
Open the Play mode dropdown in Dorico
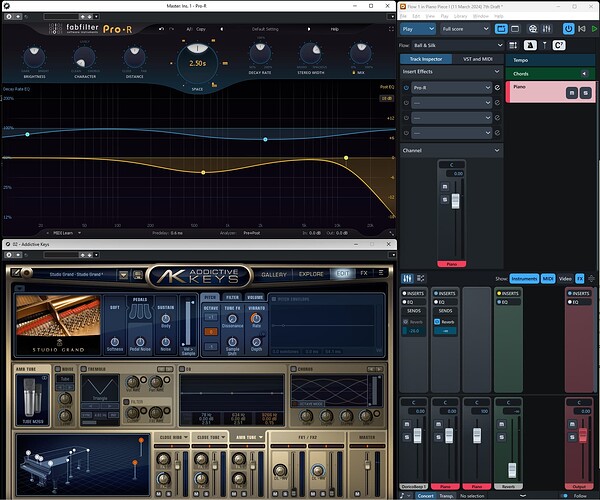(418, 29)
